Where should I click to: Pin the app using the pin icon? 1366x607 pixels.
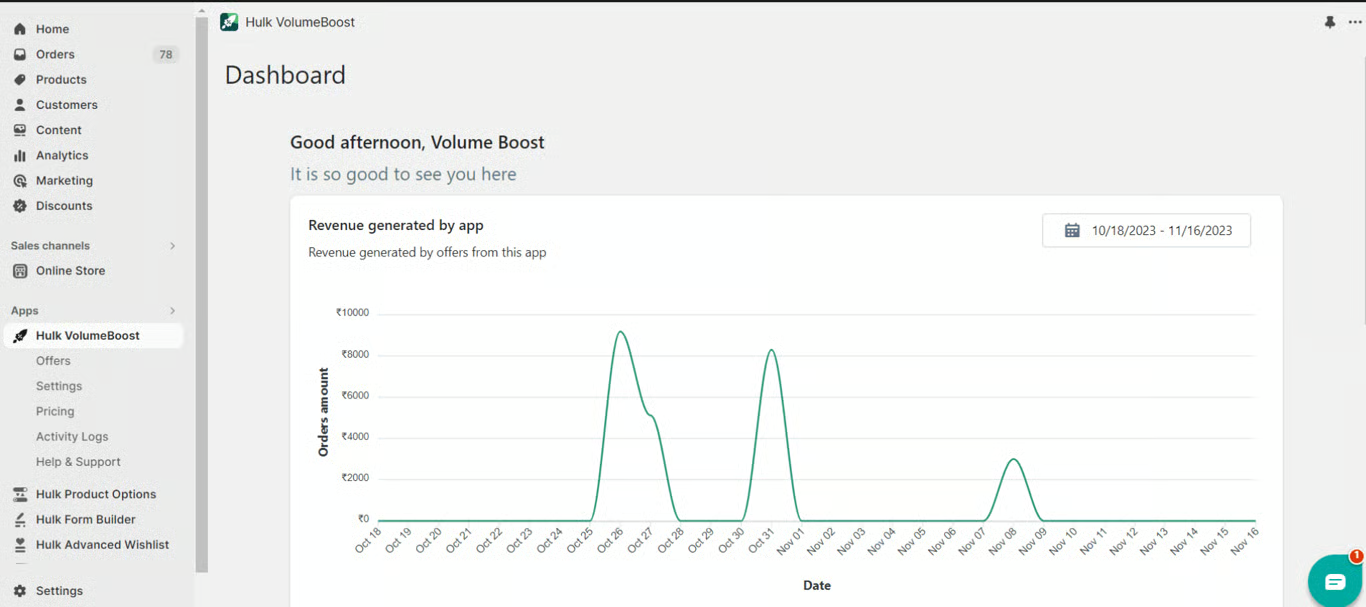(1330, 22)
